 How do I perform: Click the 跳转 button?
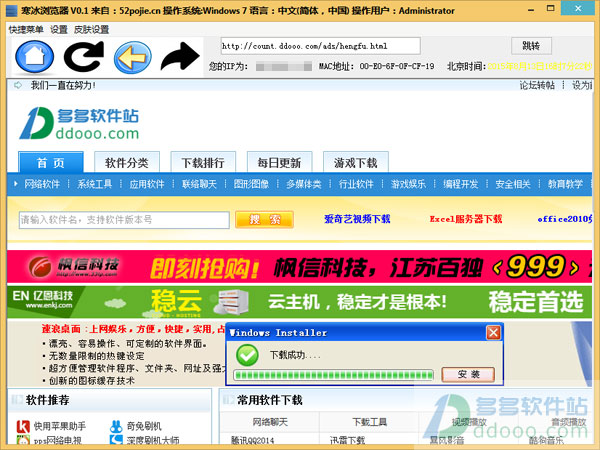[531, 46]
